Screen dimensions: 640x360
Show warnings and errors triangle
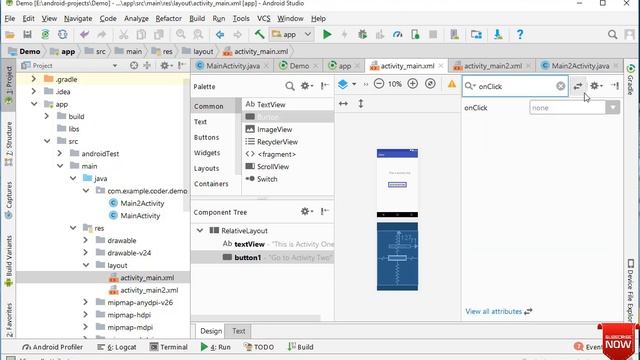[x=452, y=84]
